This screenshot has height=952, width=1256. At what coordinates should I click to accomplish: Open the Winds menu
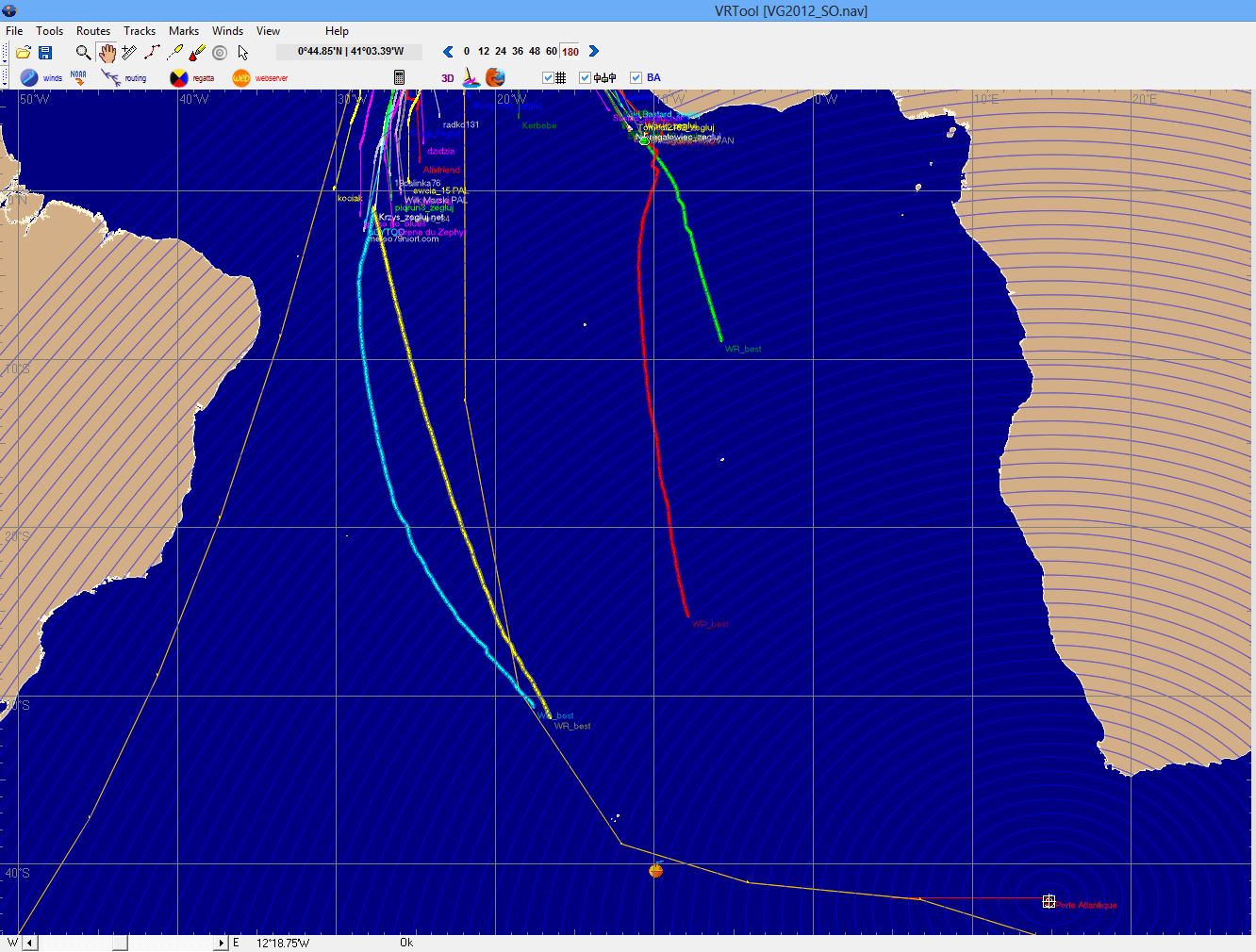(x=227, y=31)
